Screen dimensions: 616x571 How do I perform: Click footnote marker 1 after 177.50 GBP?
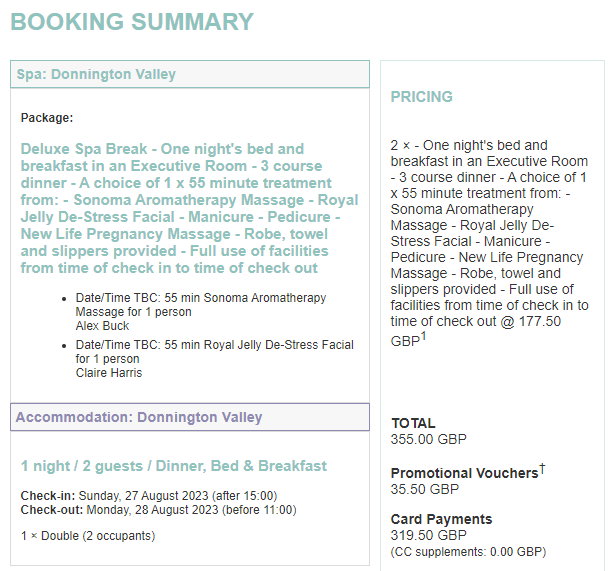(x=423, y=336)
